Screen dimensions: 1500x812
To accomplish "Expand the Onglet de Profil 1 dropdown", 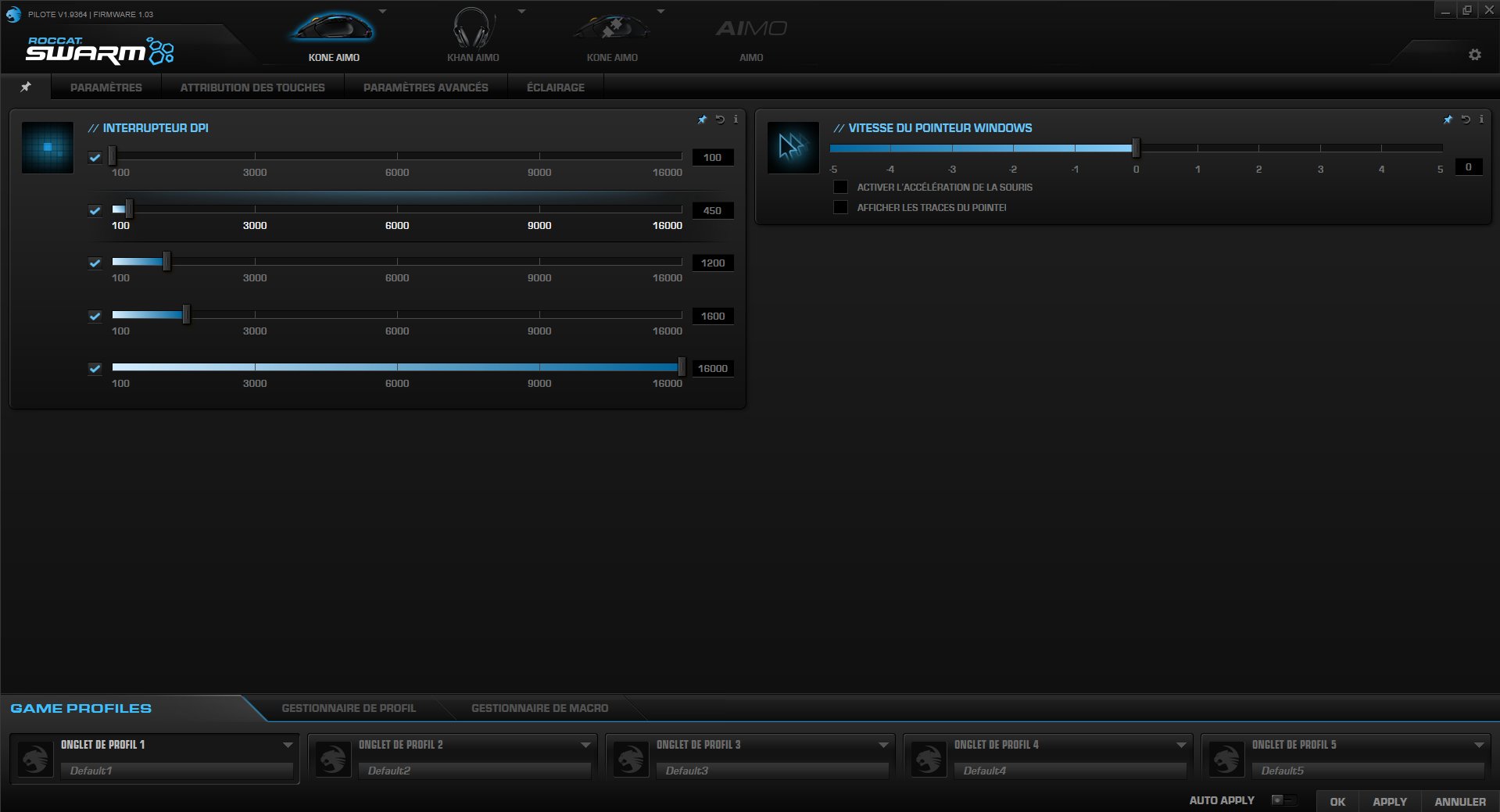I will pyautogui.click(x=288, y=745).
